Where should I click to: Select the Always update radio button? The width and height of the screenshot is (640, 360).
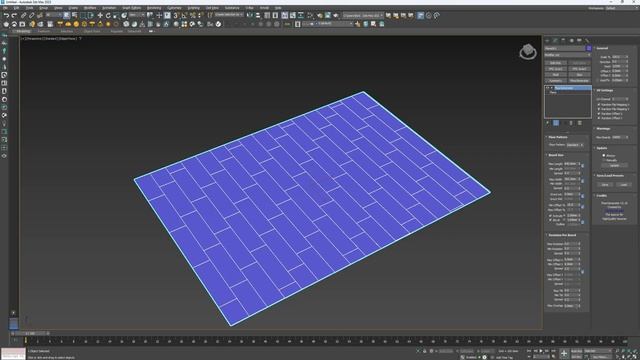point(604,156)
